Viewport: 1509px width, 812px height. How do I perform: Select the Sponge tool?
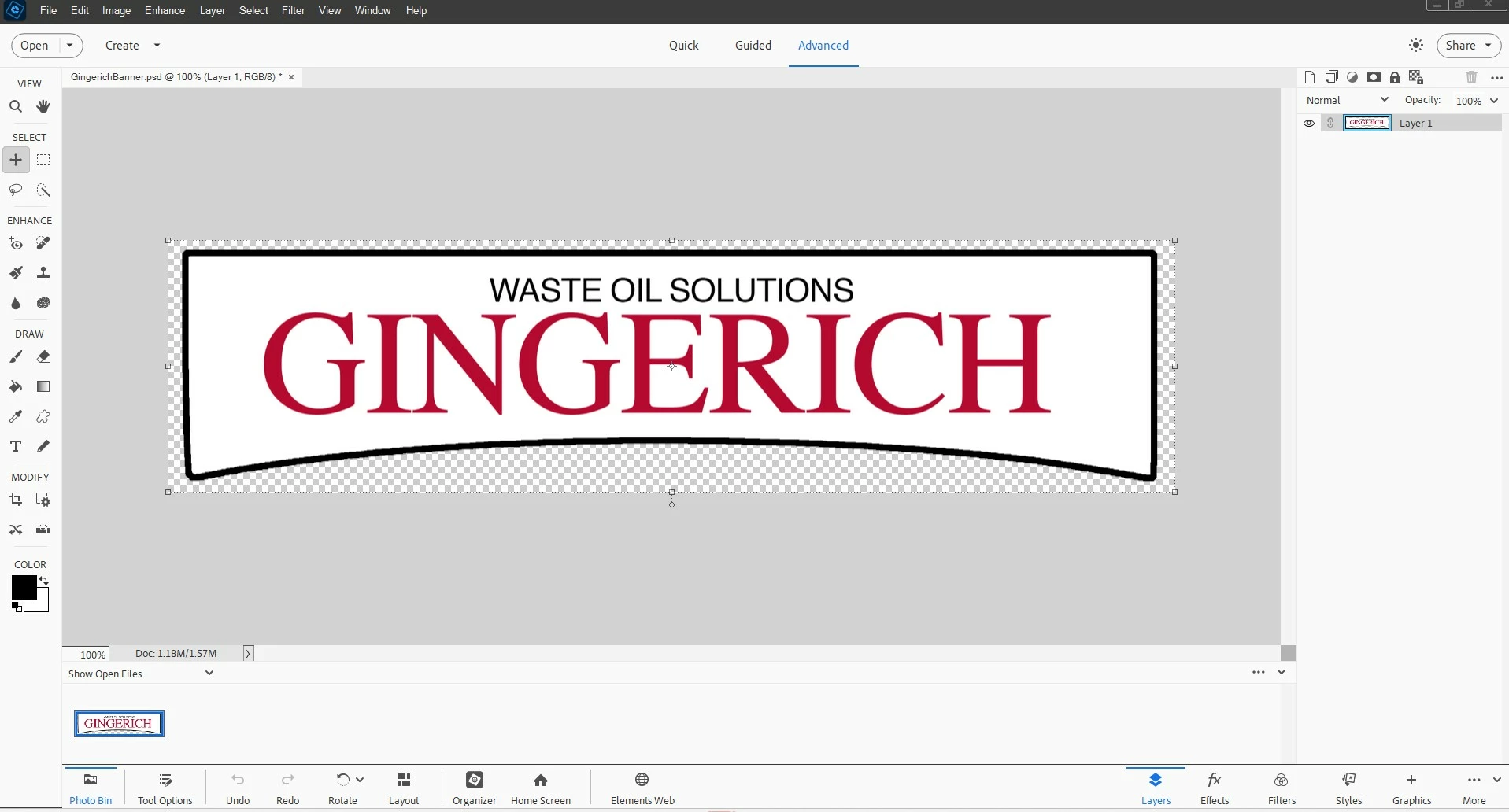(x=43, y=303)
